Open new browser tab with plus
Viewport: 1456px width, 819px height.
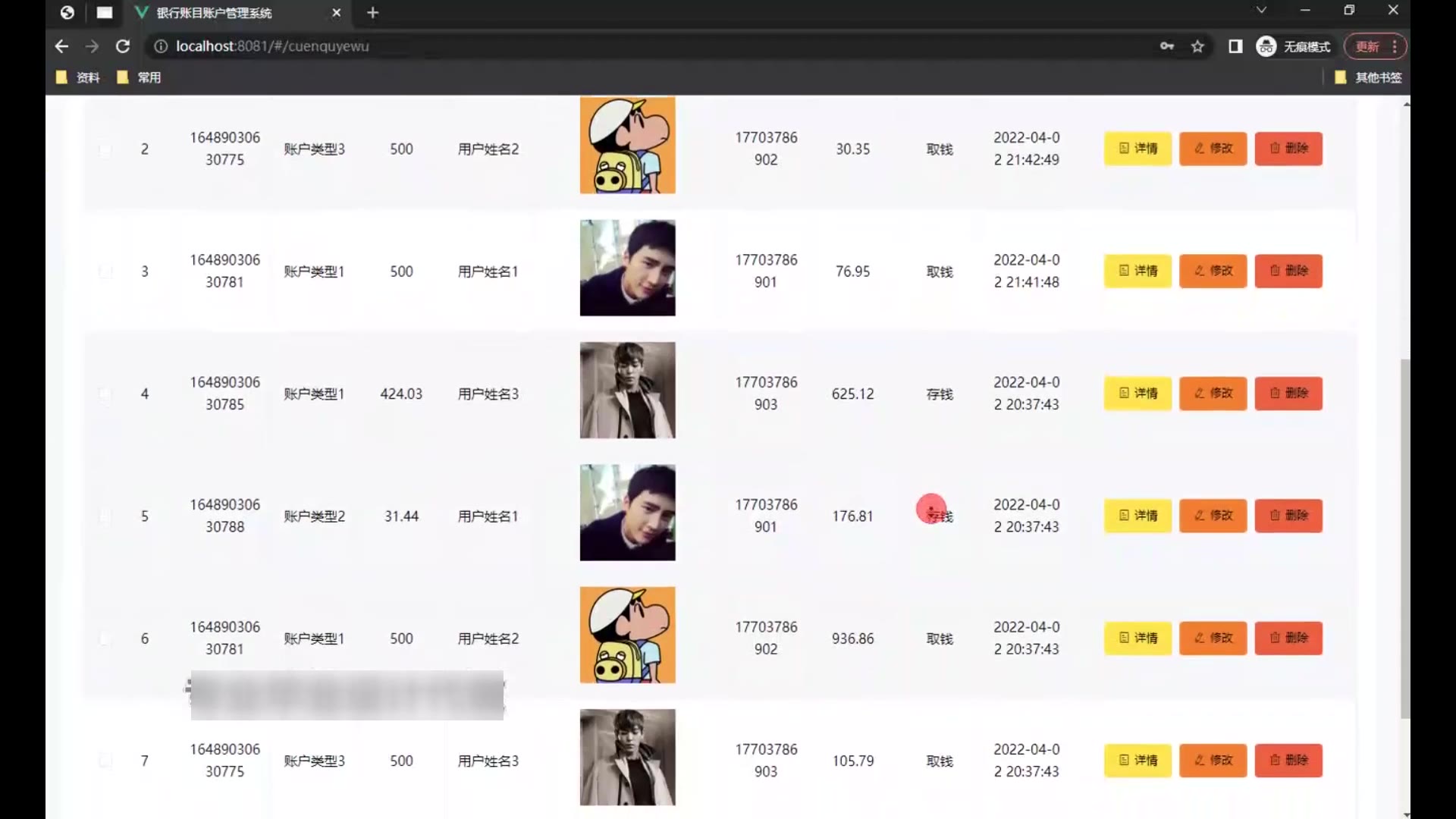372,13
